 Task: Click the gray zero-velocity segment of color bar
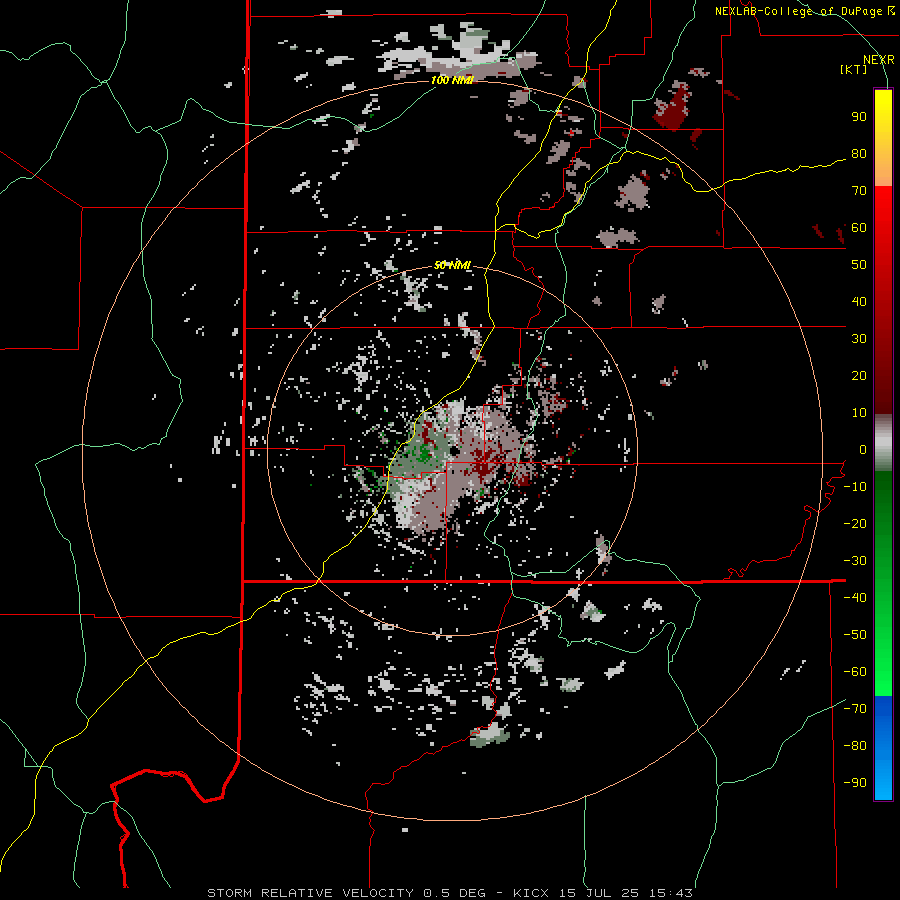(x=883, y=443)
